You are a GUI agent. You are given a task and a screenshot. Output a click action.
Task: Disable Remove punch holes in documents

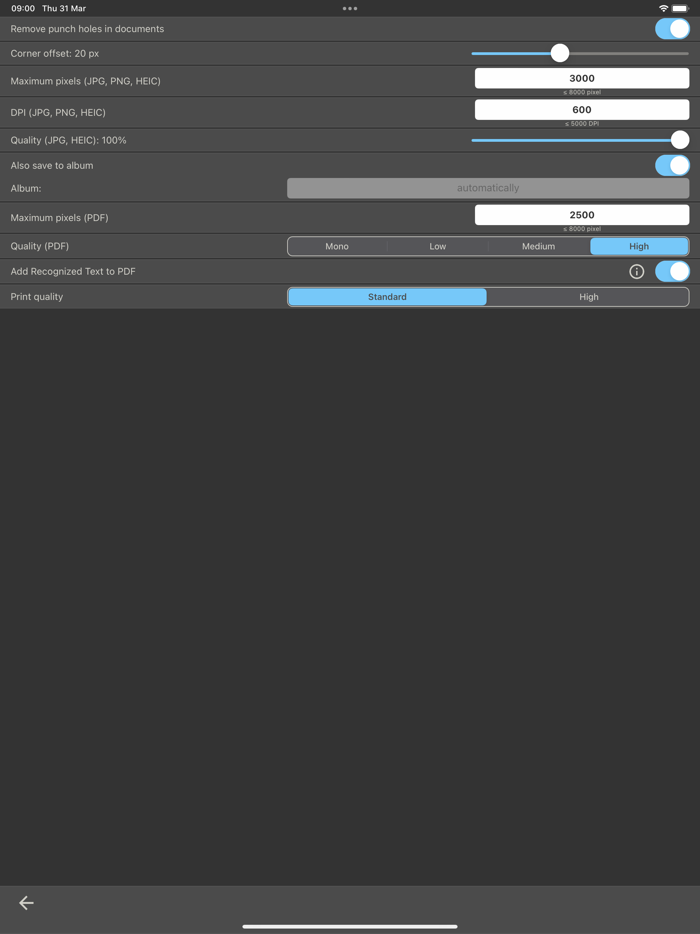click(671, 29)
